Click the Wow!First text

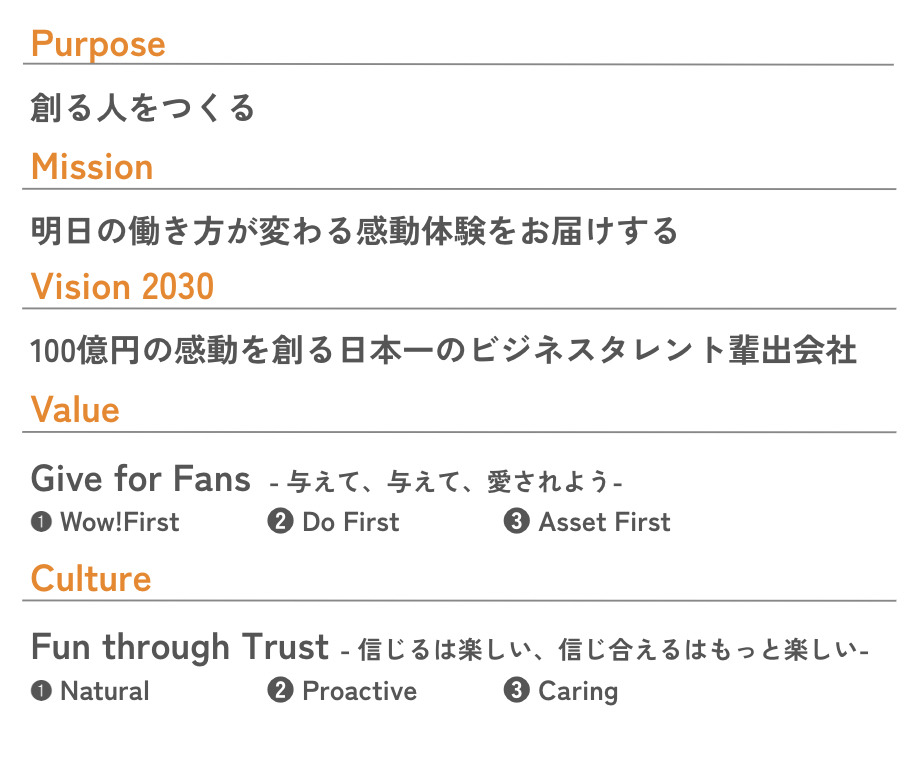click(x=120, y=522)
